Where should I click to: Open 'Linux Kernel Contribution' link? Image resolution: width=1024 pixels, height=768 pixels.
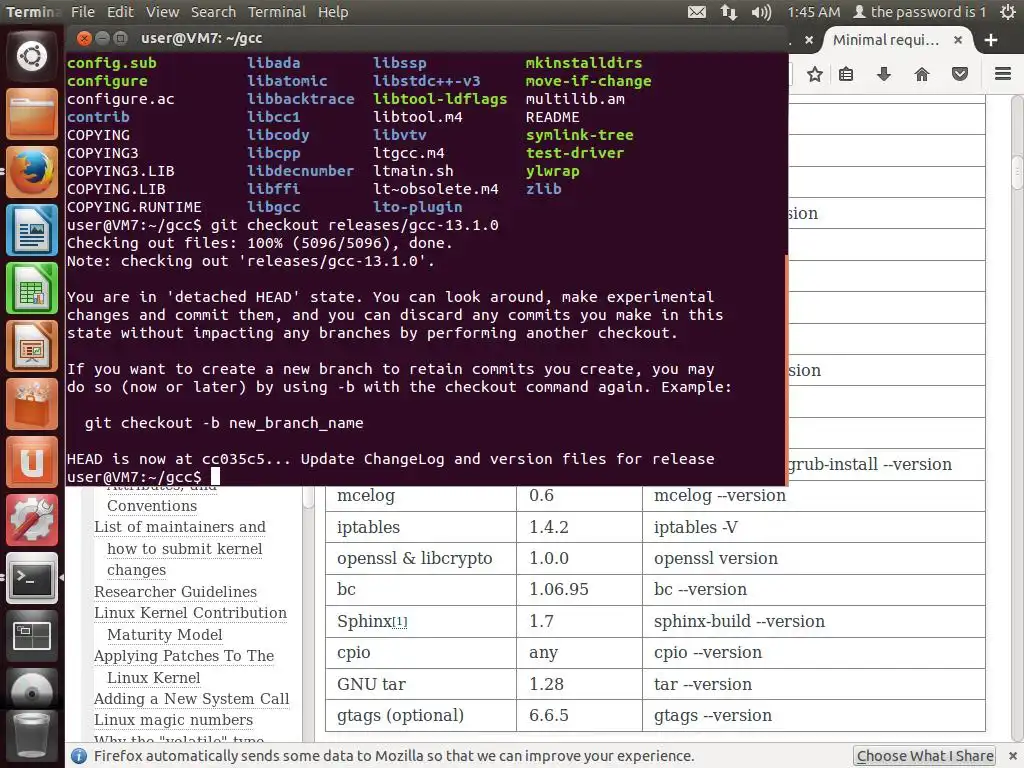tap(190, 613)
